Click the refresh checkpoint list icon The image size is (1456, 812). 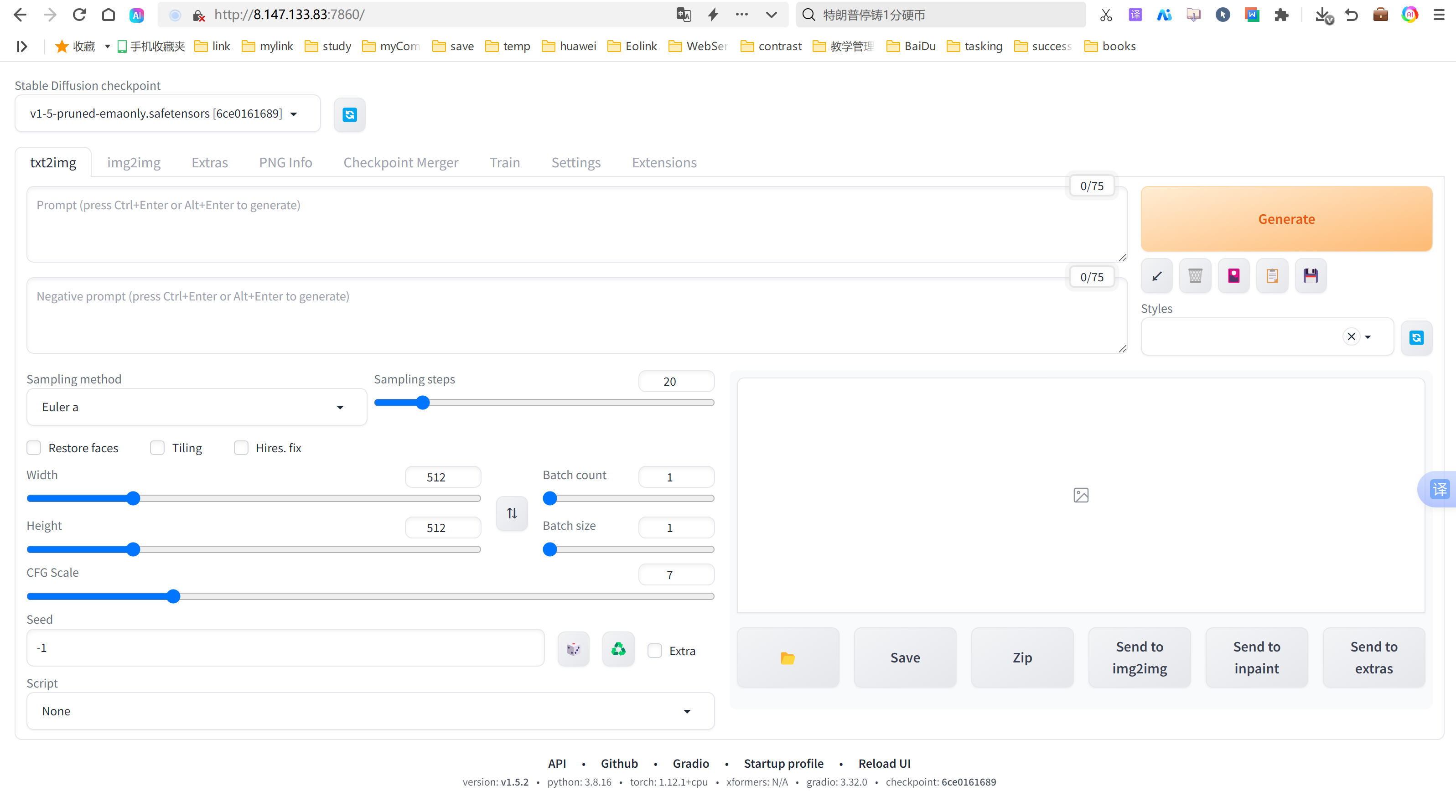click(x=349, y=115)
